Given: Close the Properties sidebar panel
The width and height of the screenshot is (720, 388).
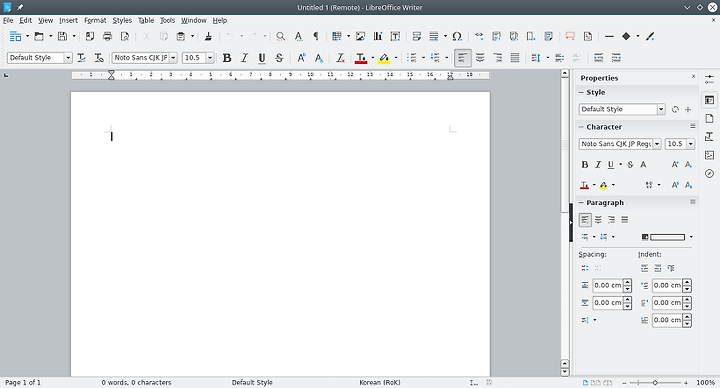Looking at the screenshot, I should point(693,77).
